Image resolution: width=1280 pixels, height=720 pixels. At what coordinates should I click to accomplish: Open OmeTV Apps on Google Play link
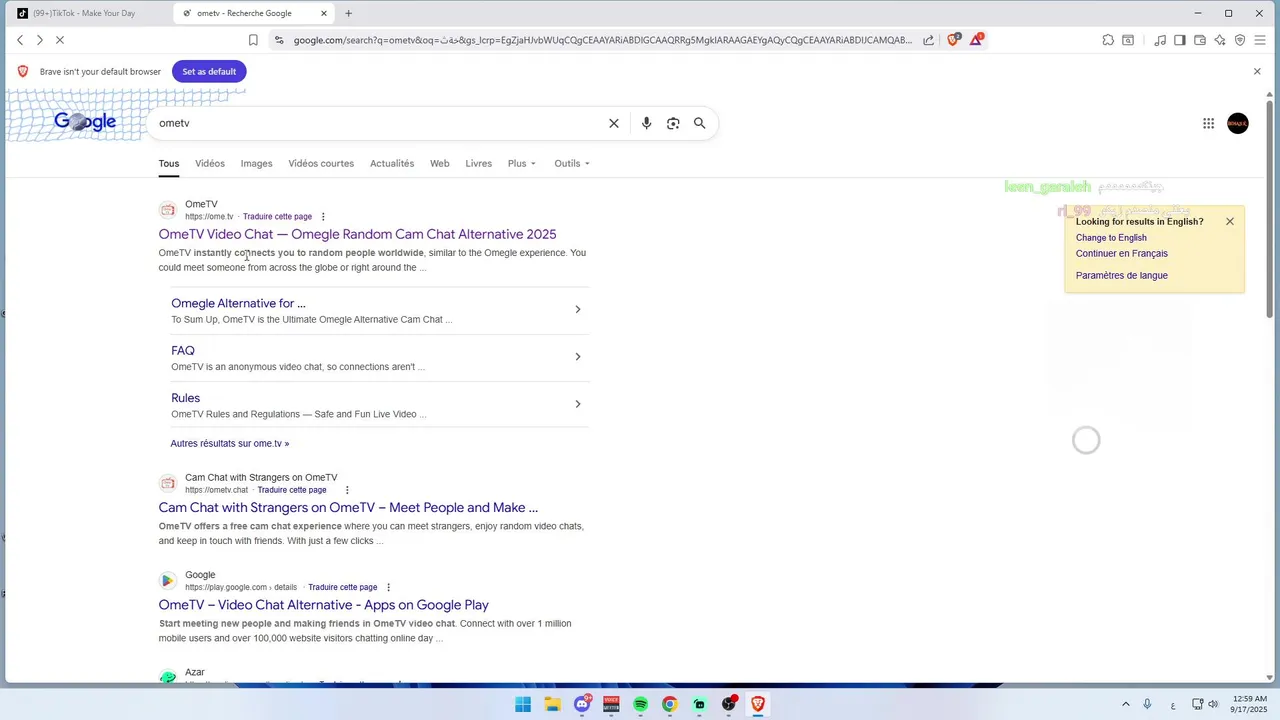323,605
